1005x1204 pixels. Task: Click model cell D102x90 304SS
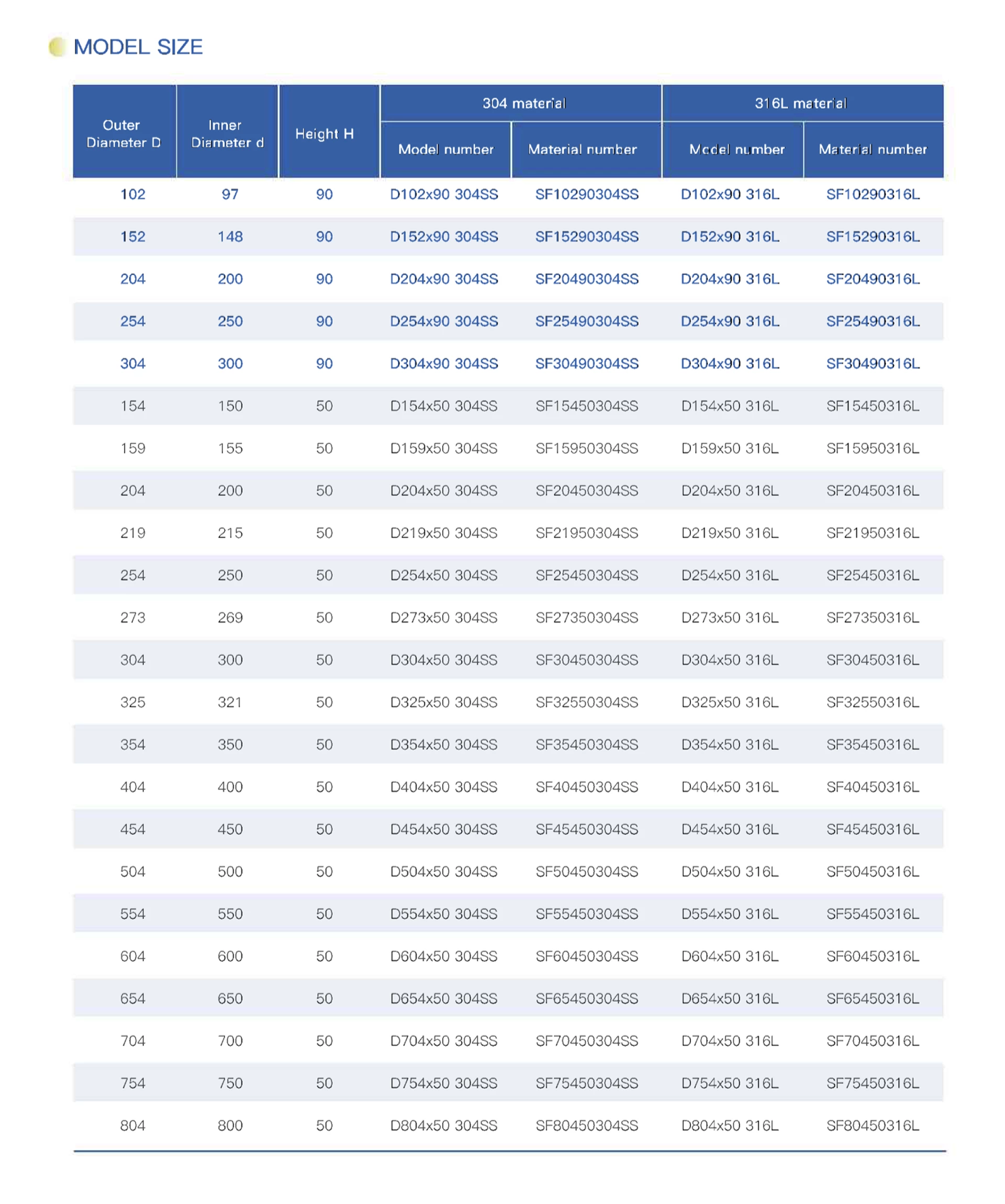[444, 194]
